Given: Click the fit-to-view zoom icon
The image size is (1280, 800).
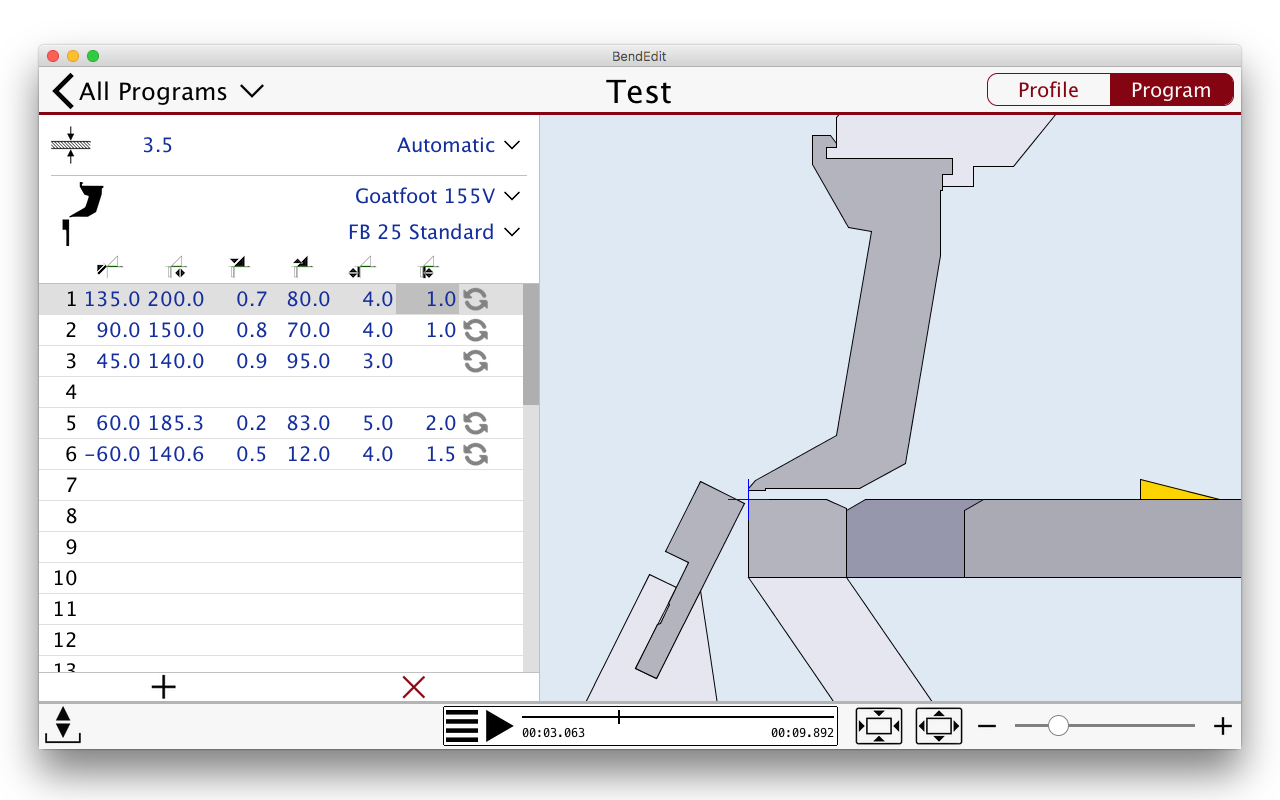Looking at the screenshot, I should pyautogui.click(x=879, y=726).
